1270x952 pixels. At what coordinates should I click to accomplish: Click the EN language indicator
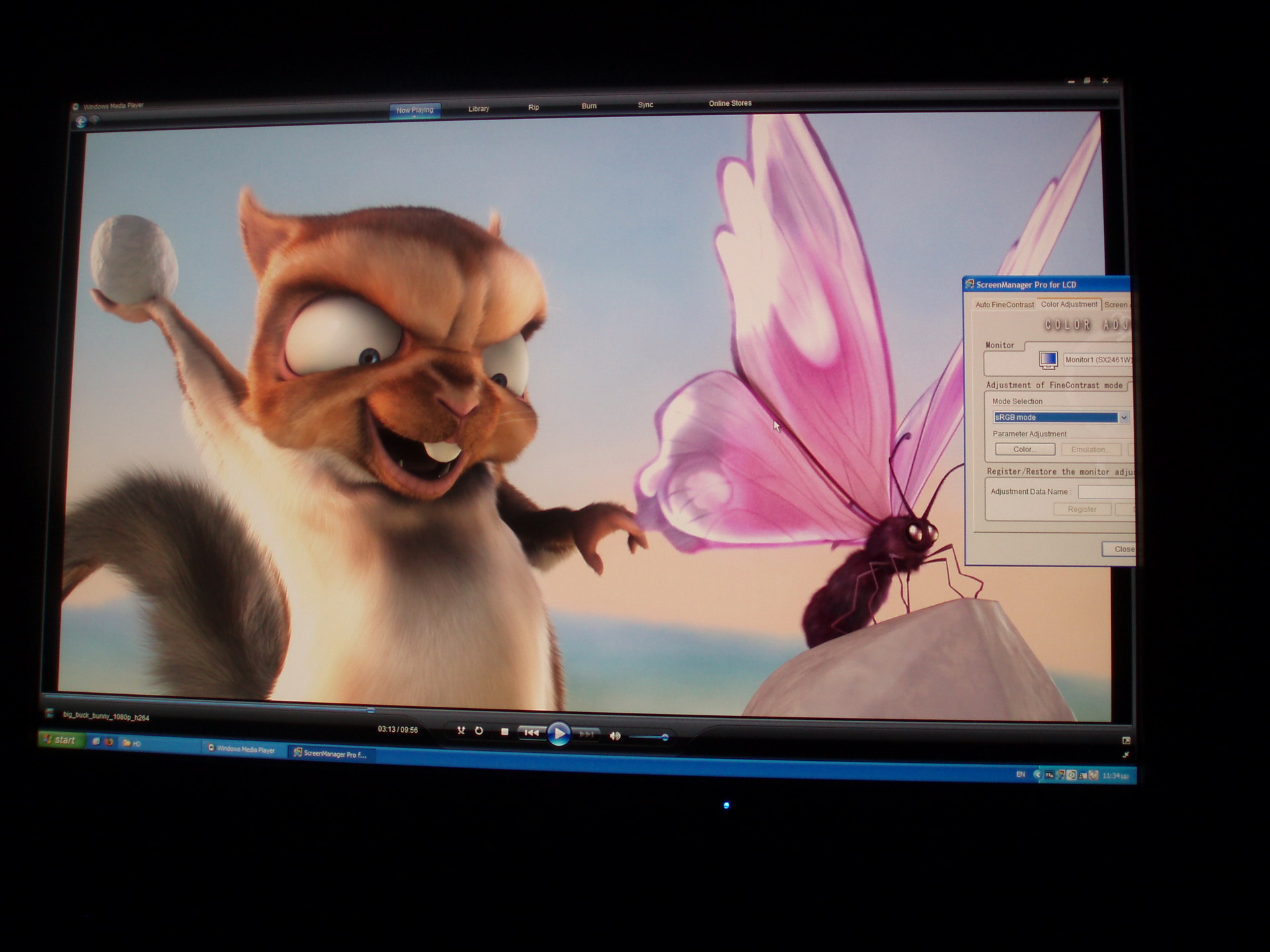(x=1021, y=774)
